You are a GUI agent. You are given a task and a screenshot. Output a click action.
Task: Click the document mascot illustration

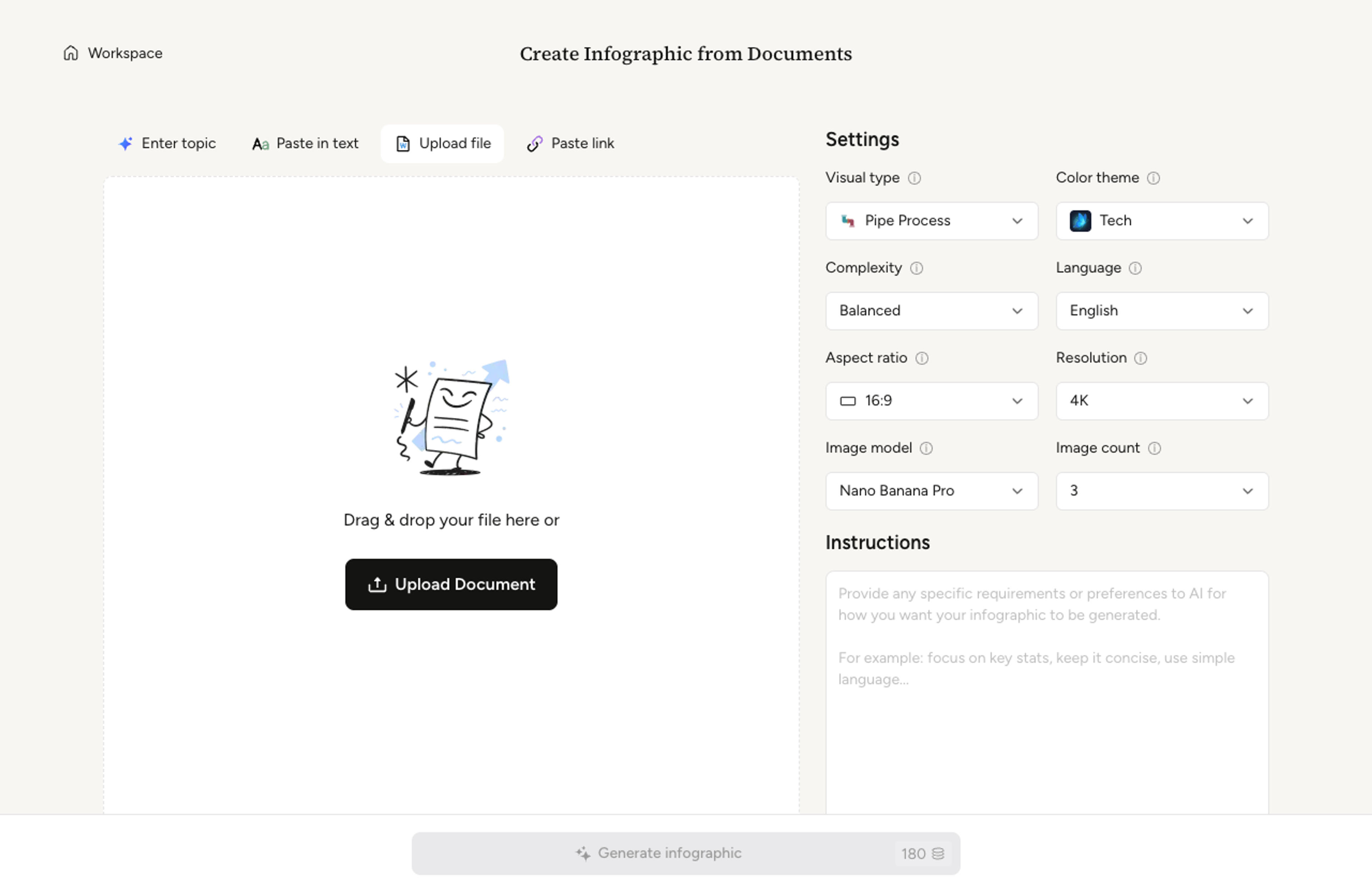pyautogui.click(x=451, y=417)
